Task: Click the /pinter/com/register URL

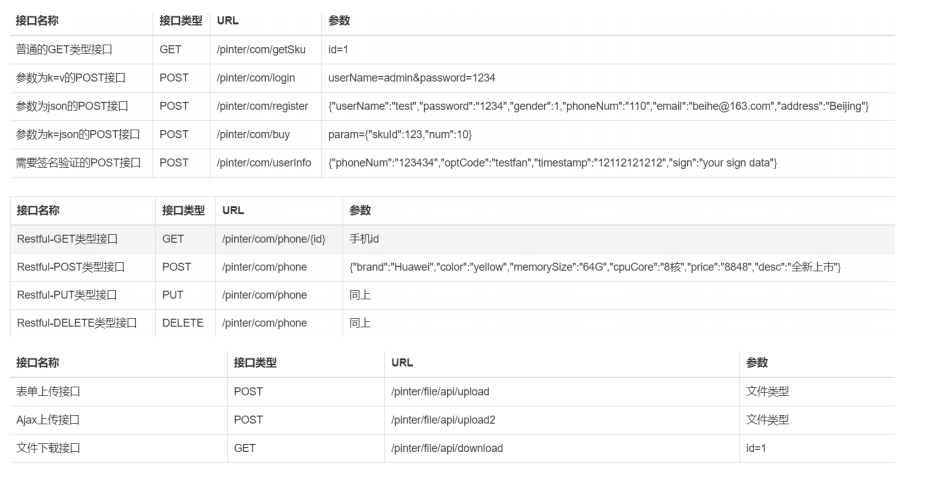Action: [x=261, y=106]
